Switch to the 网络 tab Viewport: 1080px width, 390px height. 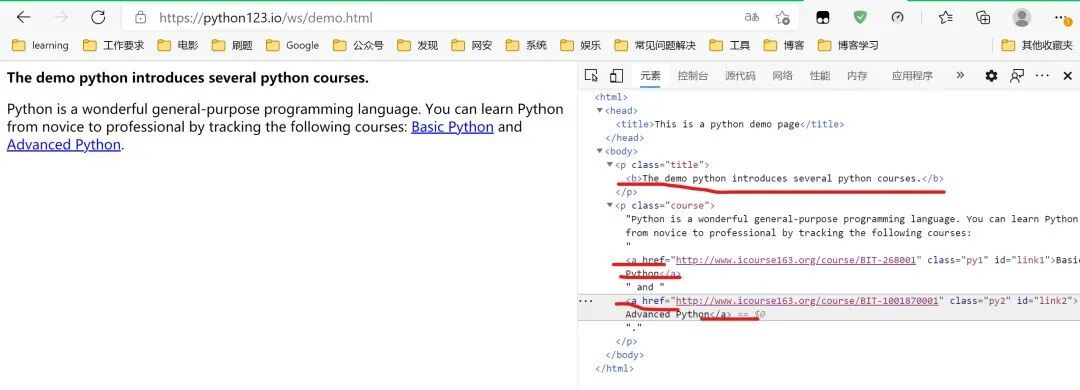tap(782, 76)
